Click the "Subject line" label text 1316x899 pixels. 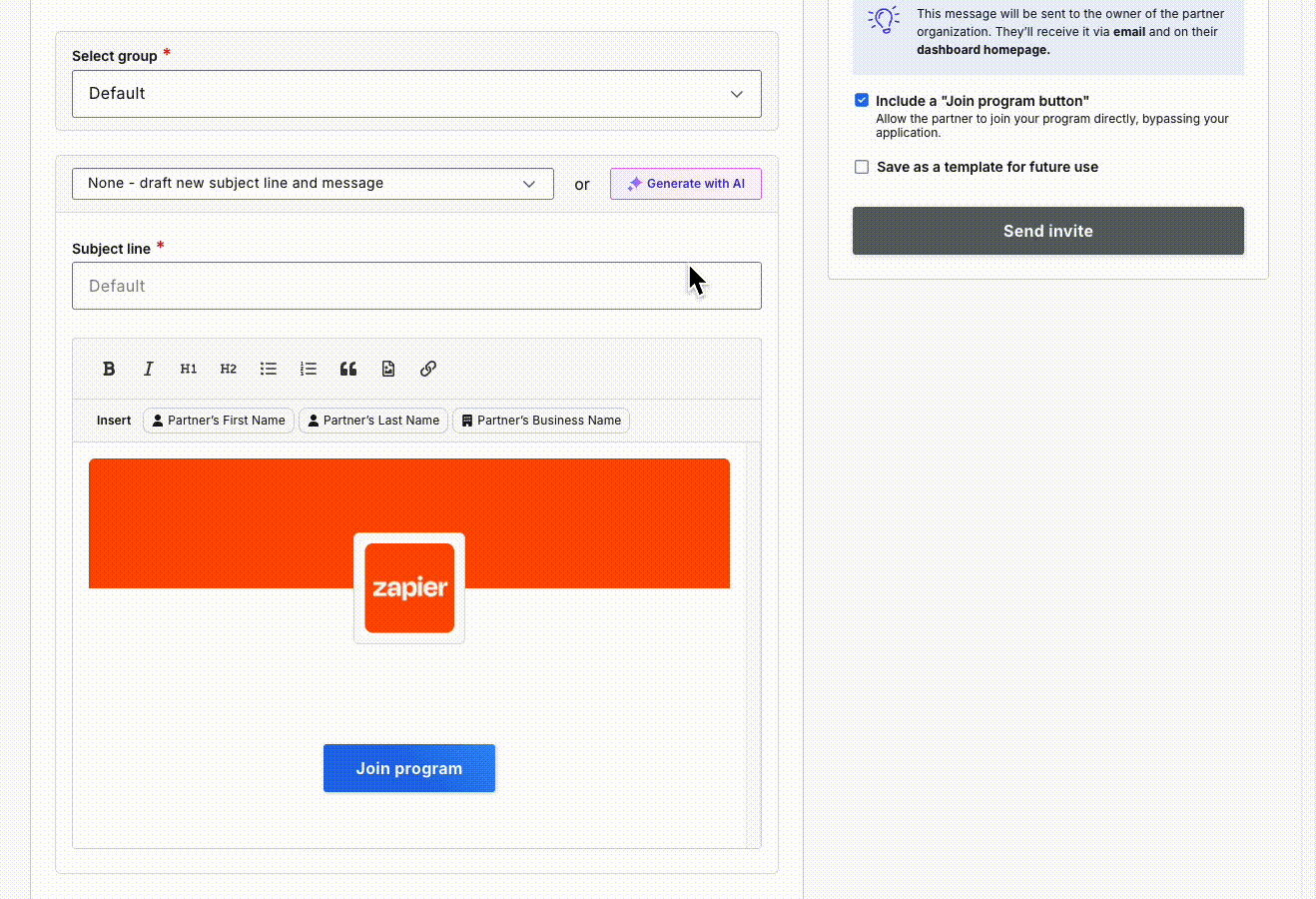[x=111, y=249]
